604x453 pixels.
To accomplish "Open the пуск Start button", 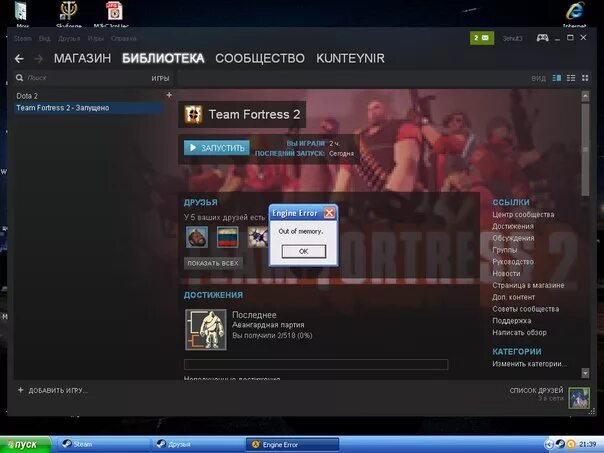I will [25, 445].
